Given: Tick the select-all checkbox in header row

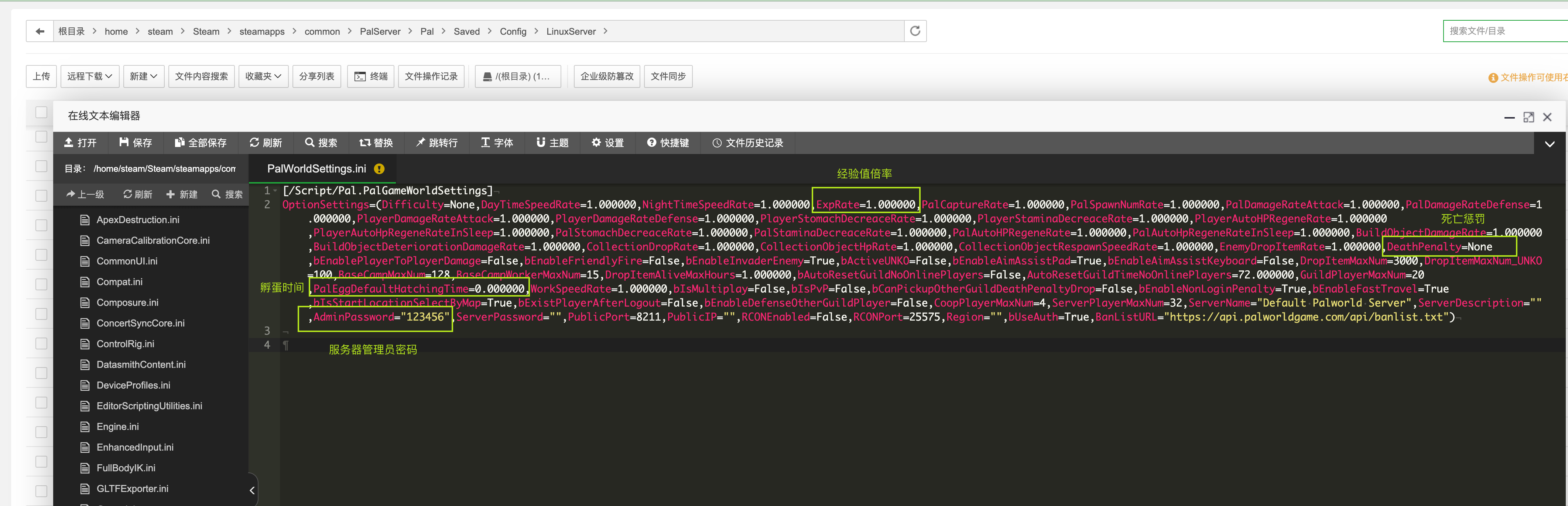Looking at the screenshot, I should tap(41, 113).
